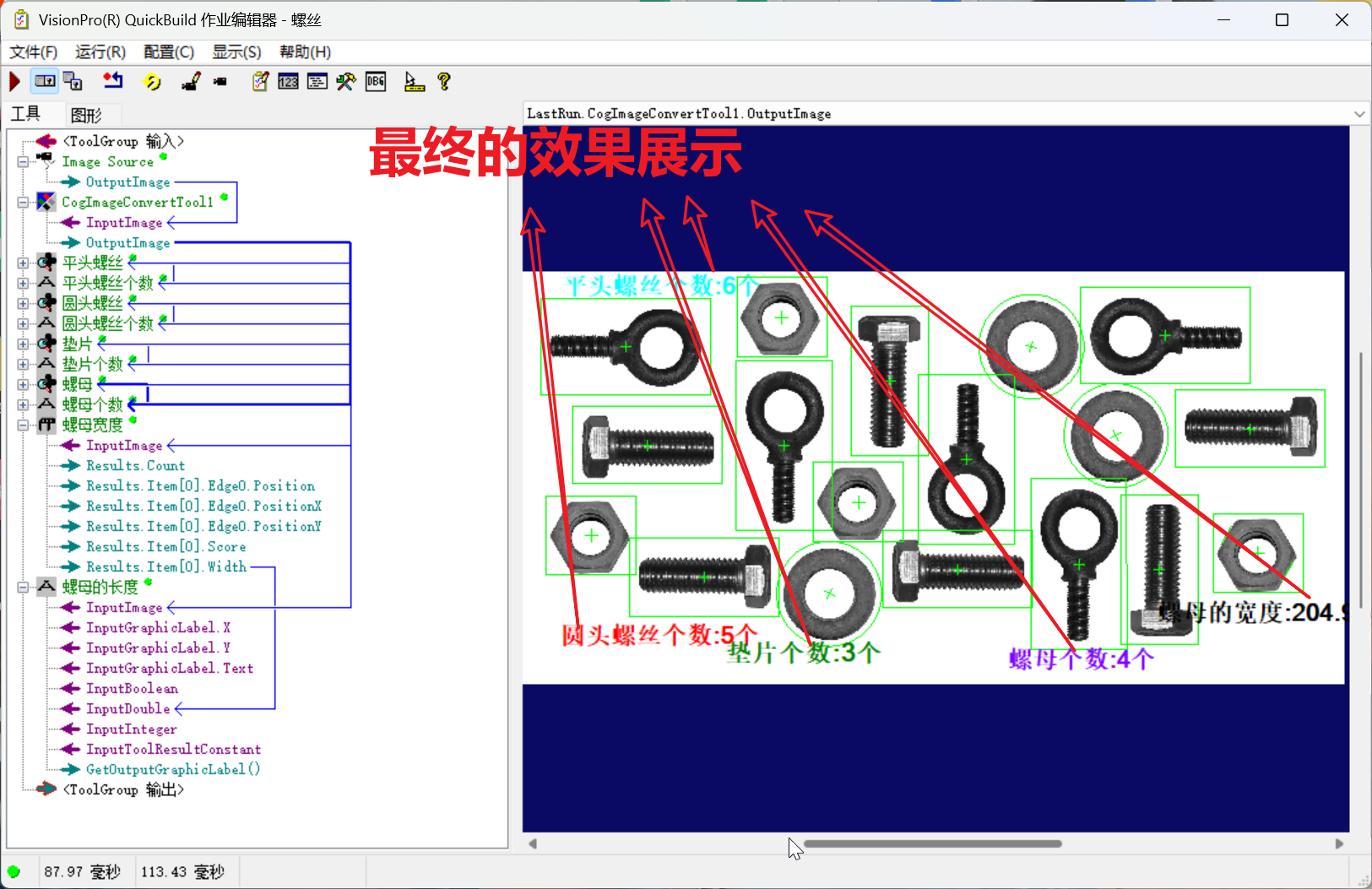The width and height of the screenshot is (1372, 889).
Task: Click the green status light in status bar
Action: [14, 871]
